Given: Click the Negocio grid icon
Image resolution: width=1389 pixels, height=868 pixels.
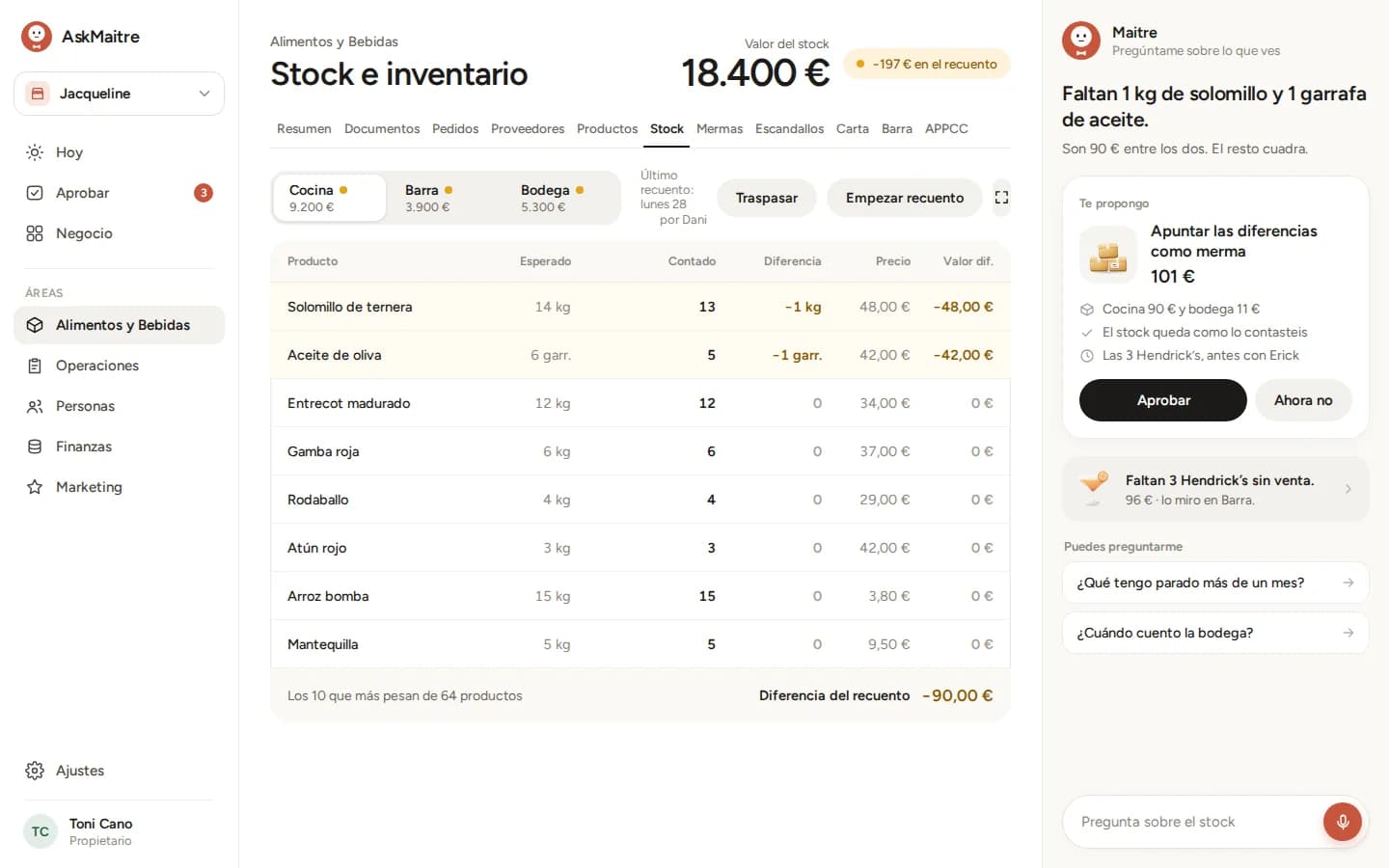Looking at the screenshot, I should 35,233.
